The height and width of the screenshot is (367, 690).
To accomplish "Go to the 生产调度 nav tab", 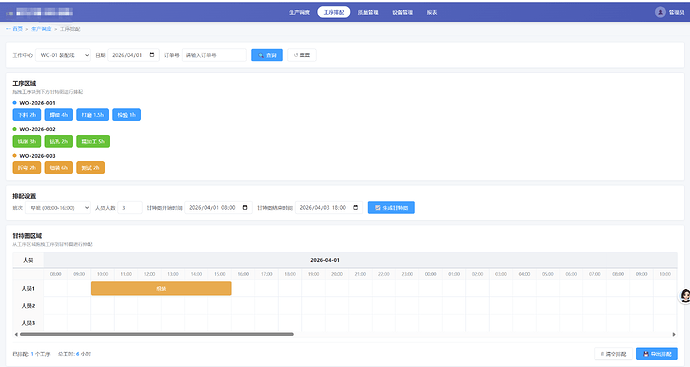I will [299, 12].
